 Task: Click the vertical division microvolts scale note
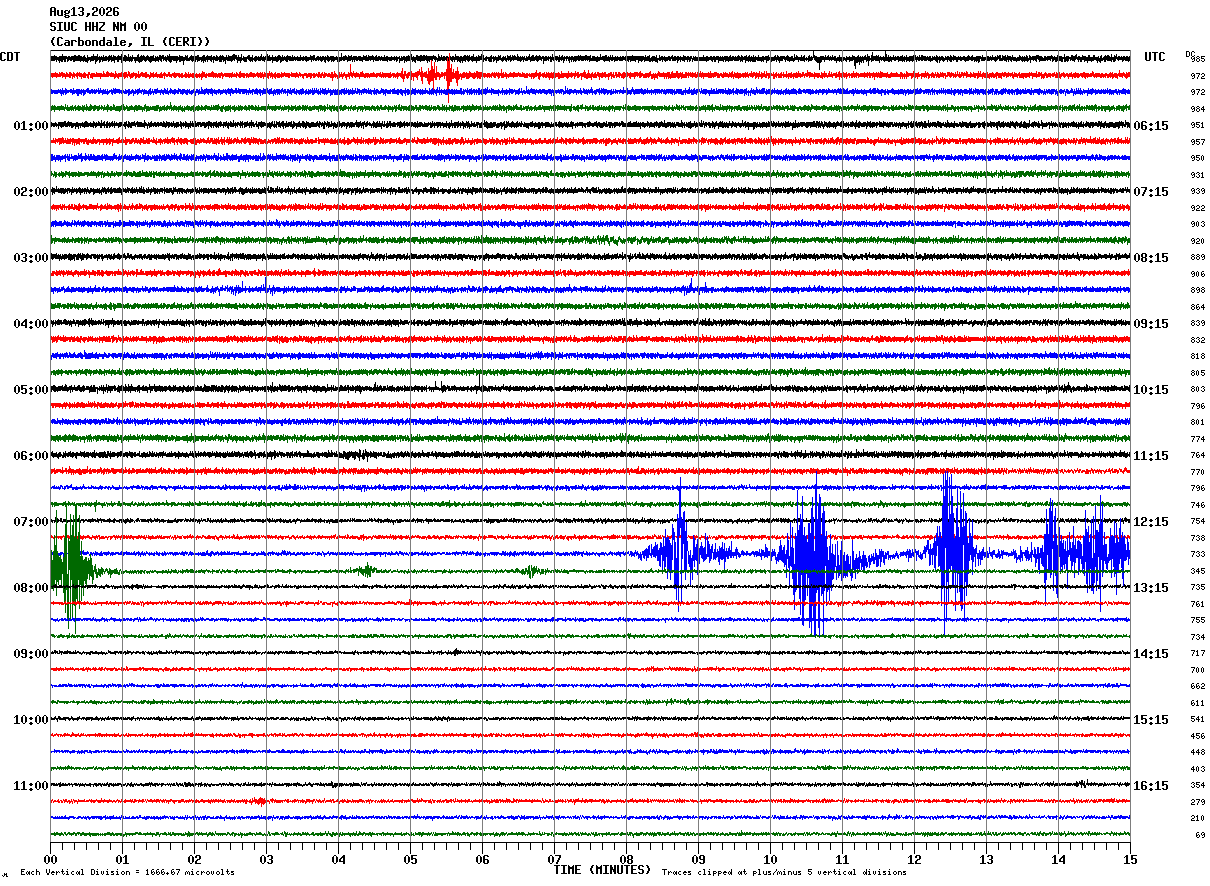[127, 872]
